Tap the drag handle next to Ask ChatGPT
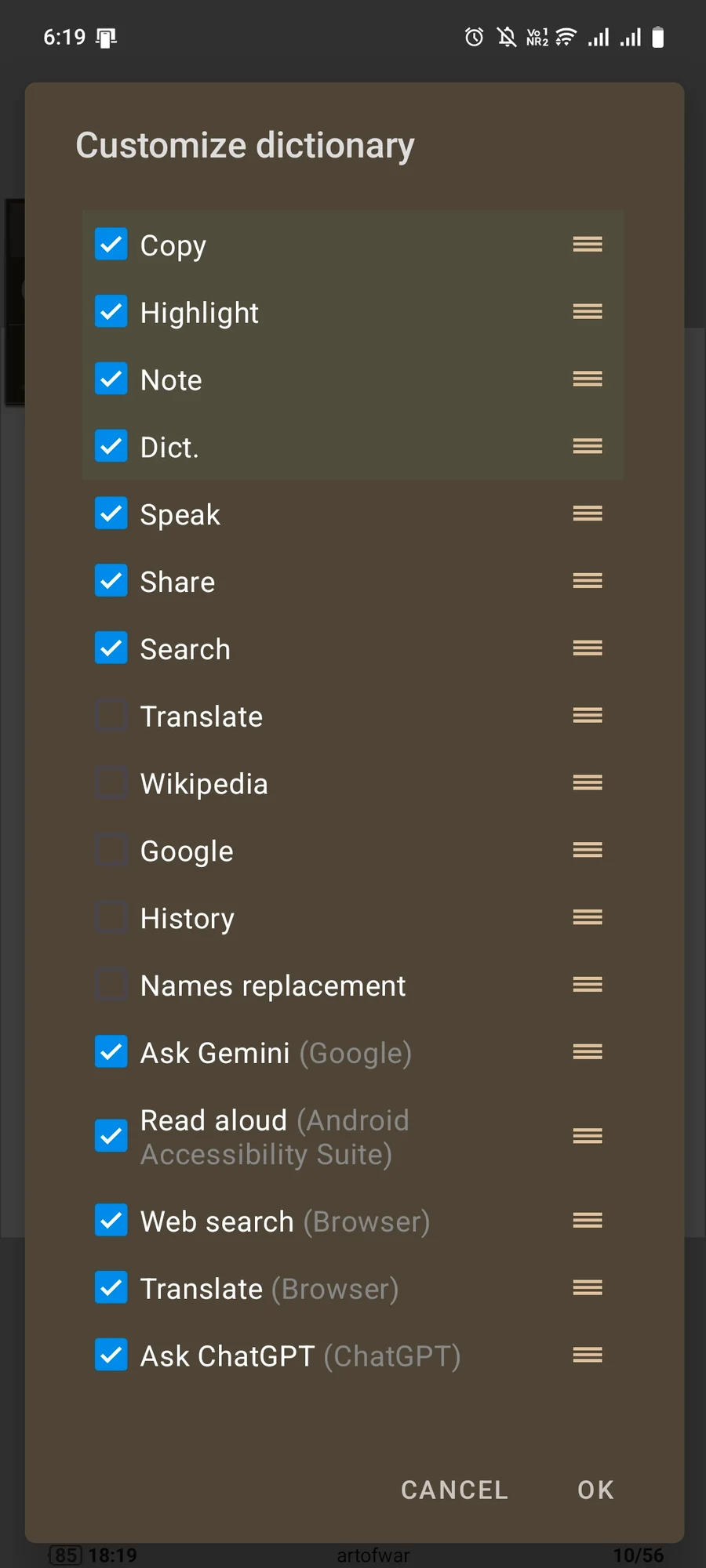 coord(588,1355)
